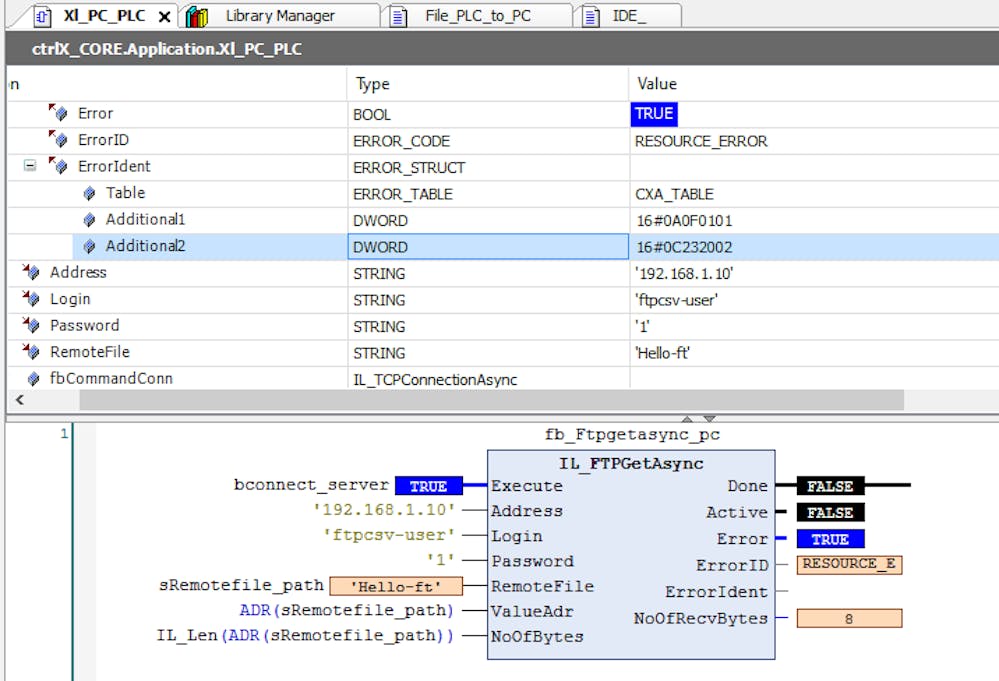The height and width of the screenshot is (681, 999).
Task: Click the fbCommandConn variable icon
Action: tap(32, 379)
